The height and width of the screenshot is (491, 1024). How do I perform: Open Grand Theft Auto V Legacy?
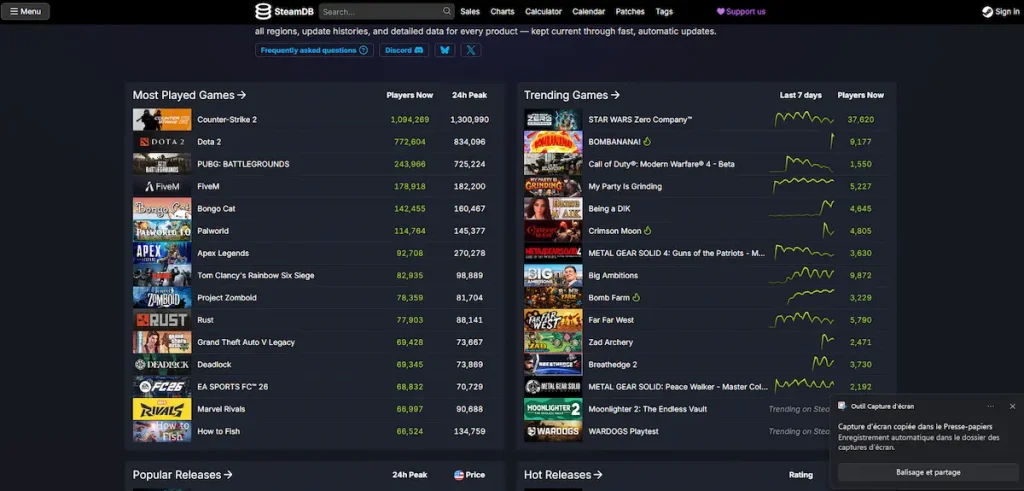point(246,342)
